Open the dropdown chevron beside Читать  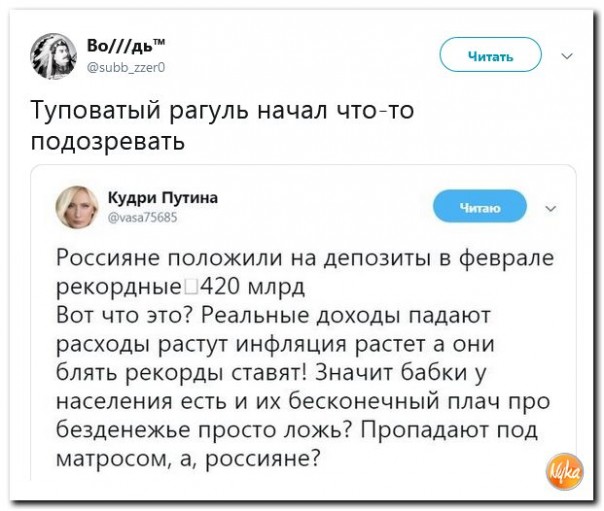pos(569,56)
